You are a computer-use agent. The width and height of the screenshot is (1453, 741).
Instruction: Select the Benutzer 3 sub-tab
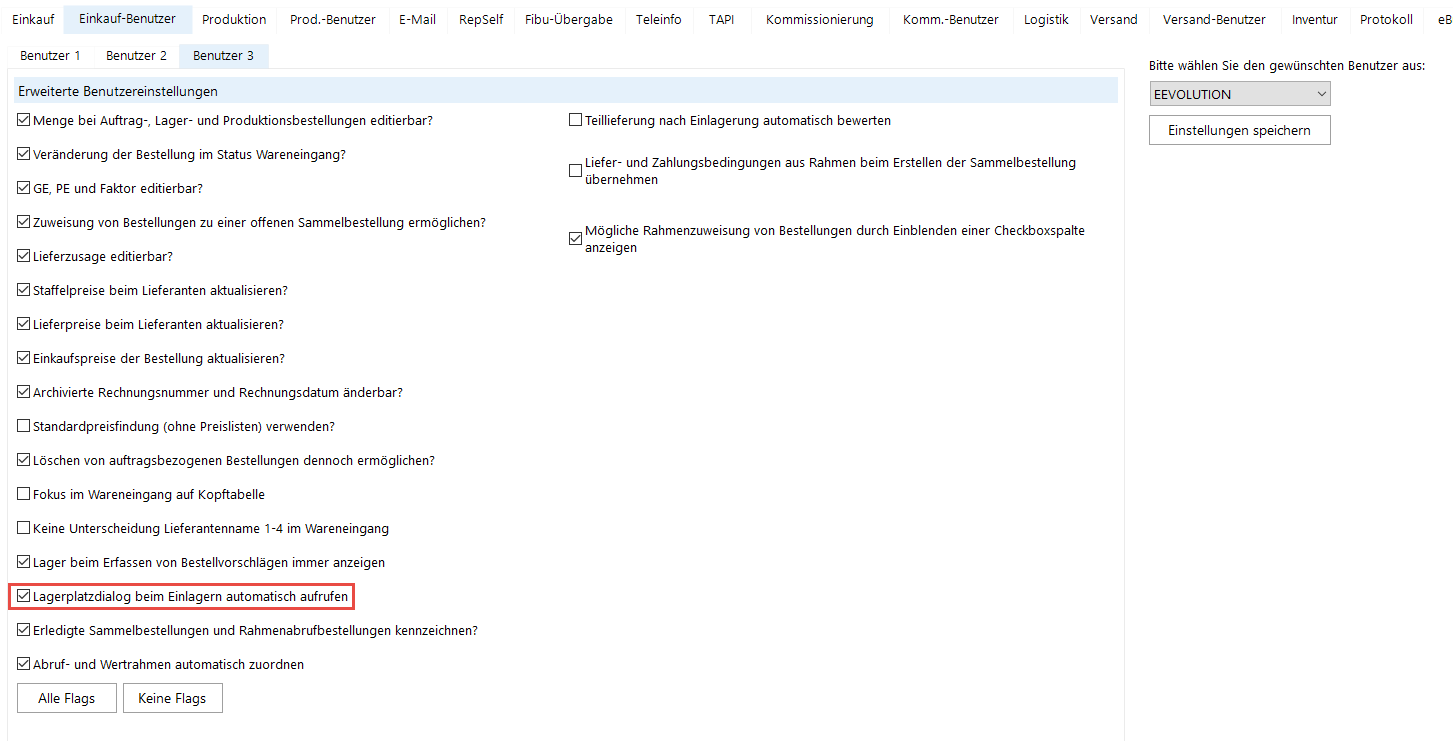click(223, 56)
